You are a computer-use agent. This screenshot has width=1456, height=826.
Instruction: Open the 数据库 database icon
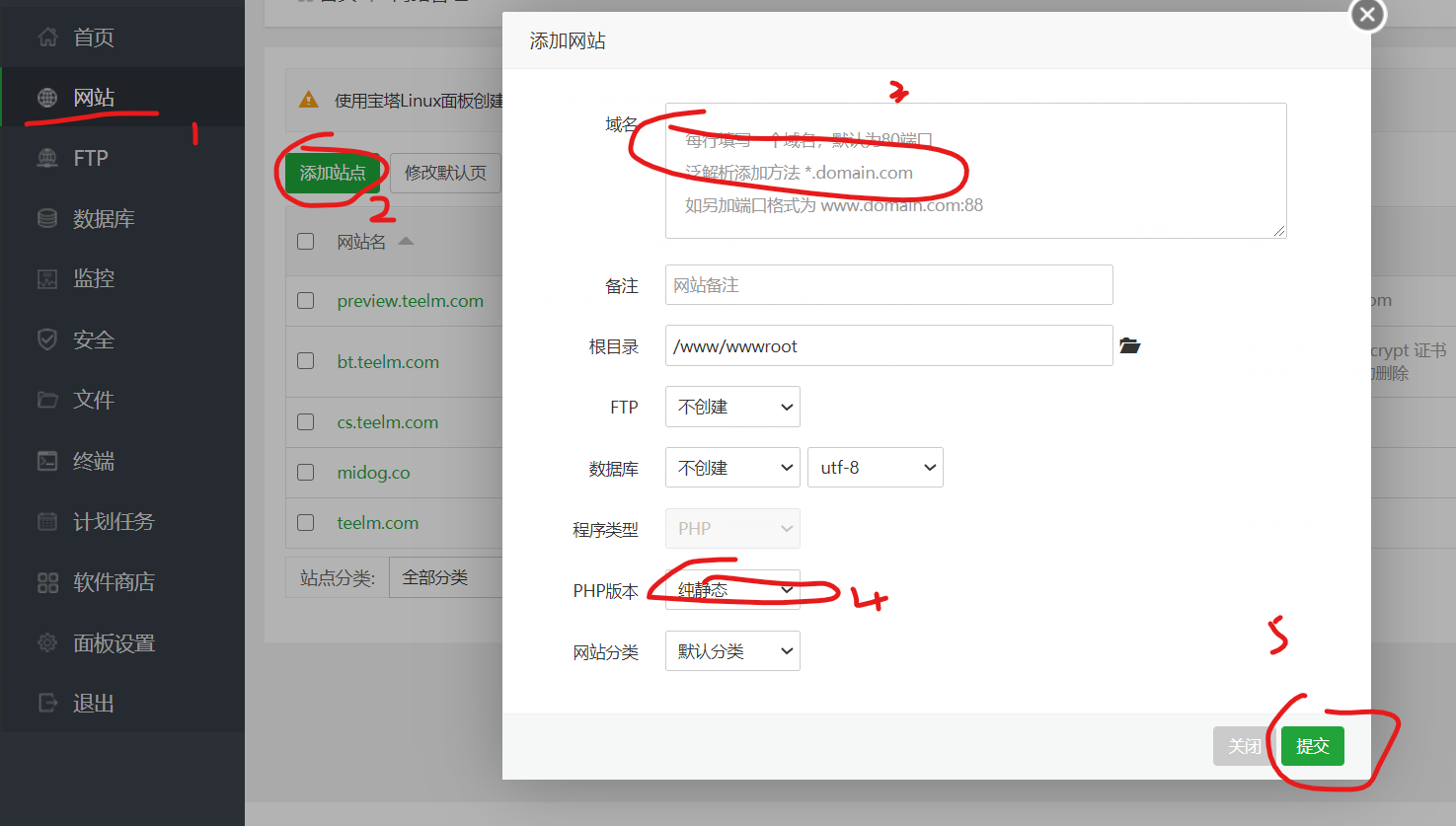tap(46, 218)
